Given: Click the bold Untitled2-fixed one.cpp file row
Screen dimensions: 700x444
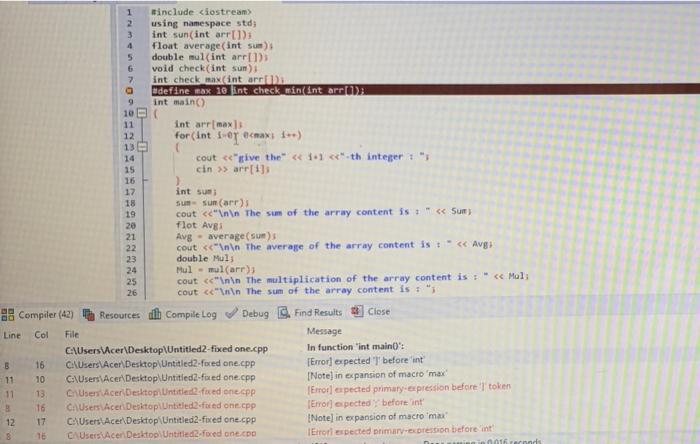Looking at the screenshot, I should pos(167,349).
